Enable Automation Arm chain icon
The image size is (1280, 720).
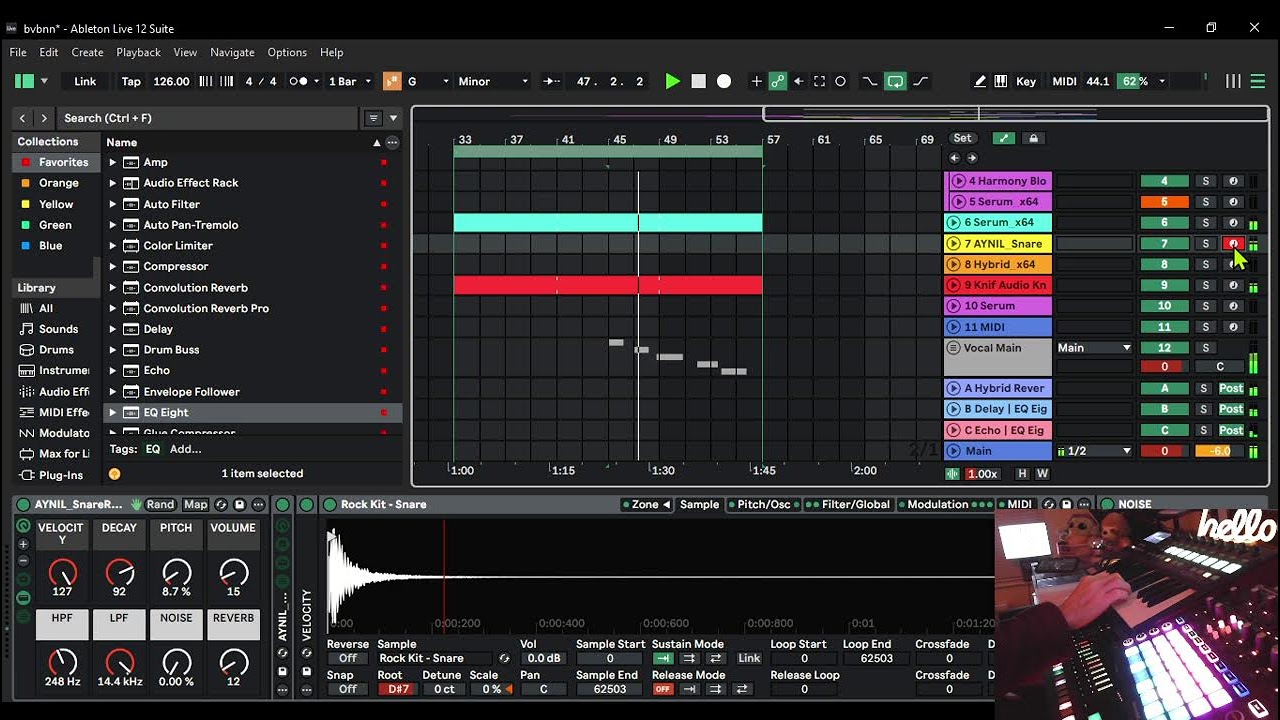coord(777,81)
